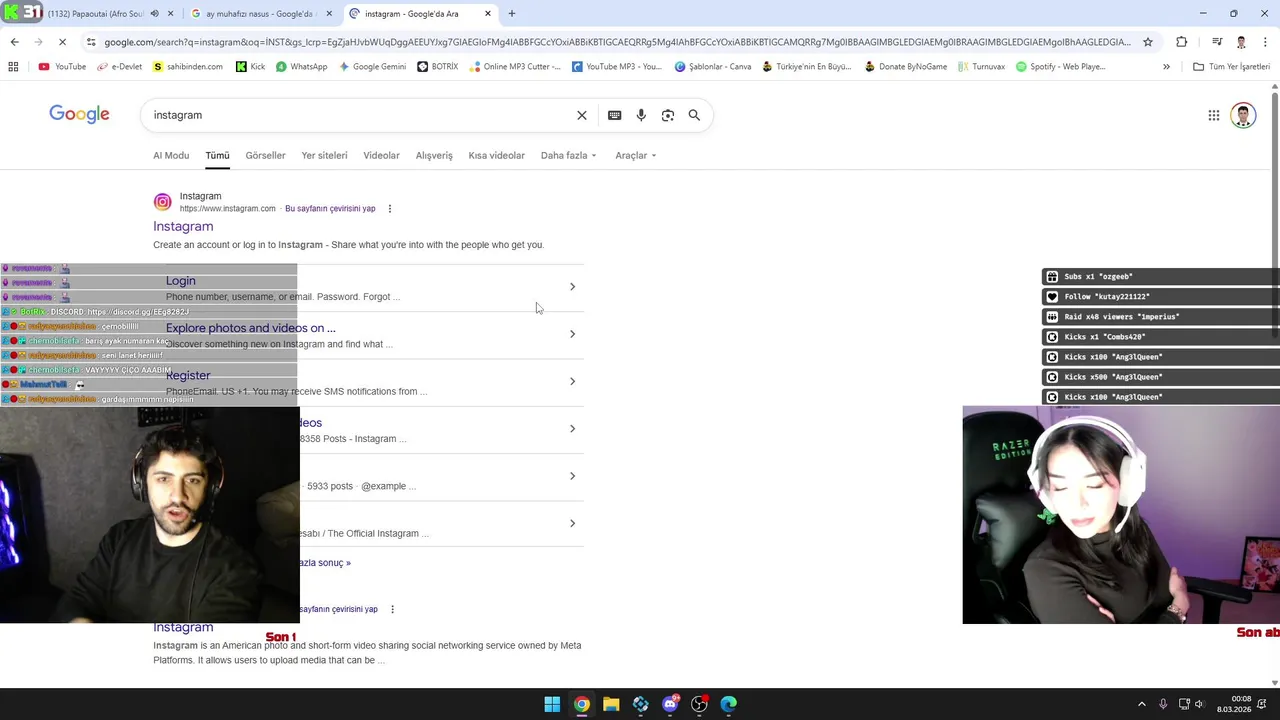Click 'Bu sayfanın çevirisini yap' on first result
This screenshot has height=720, width=1280.
(x=330, y=209)
